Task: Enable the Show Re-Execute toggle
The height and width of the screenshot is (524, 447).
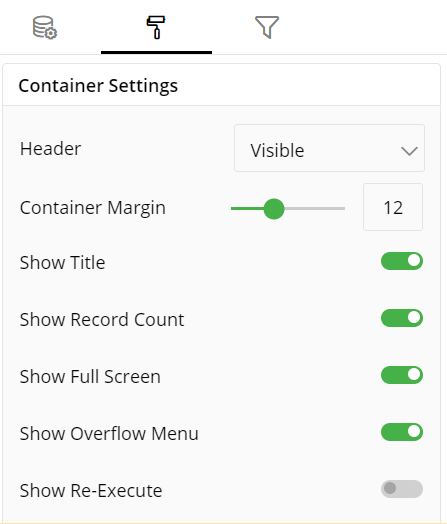Action: coord(402,489)
